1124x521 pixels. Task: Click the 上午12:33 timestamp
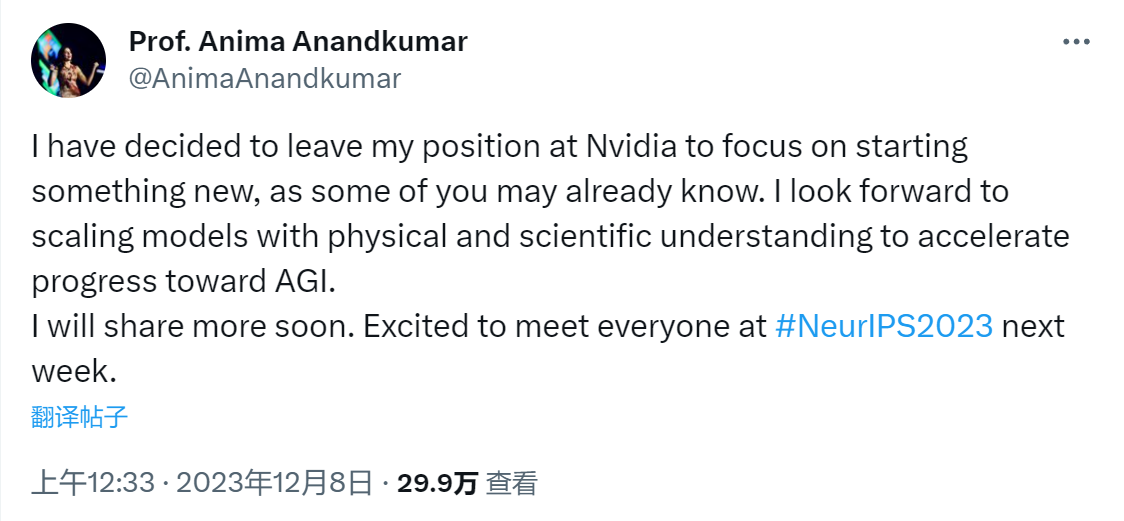pos(94,484)
